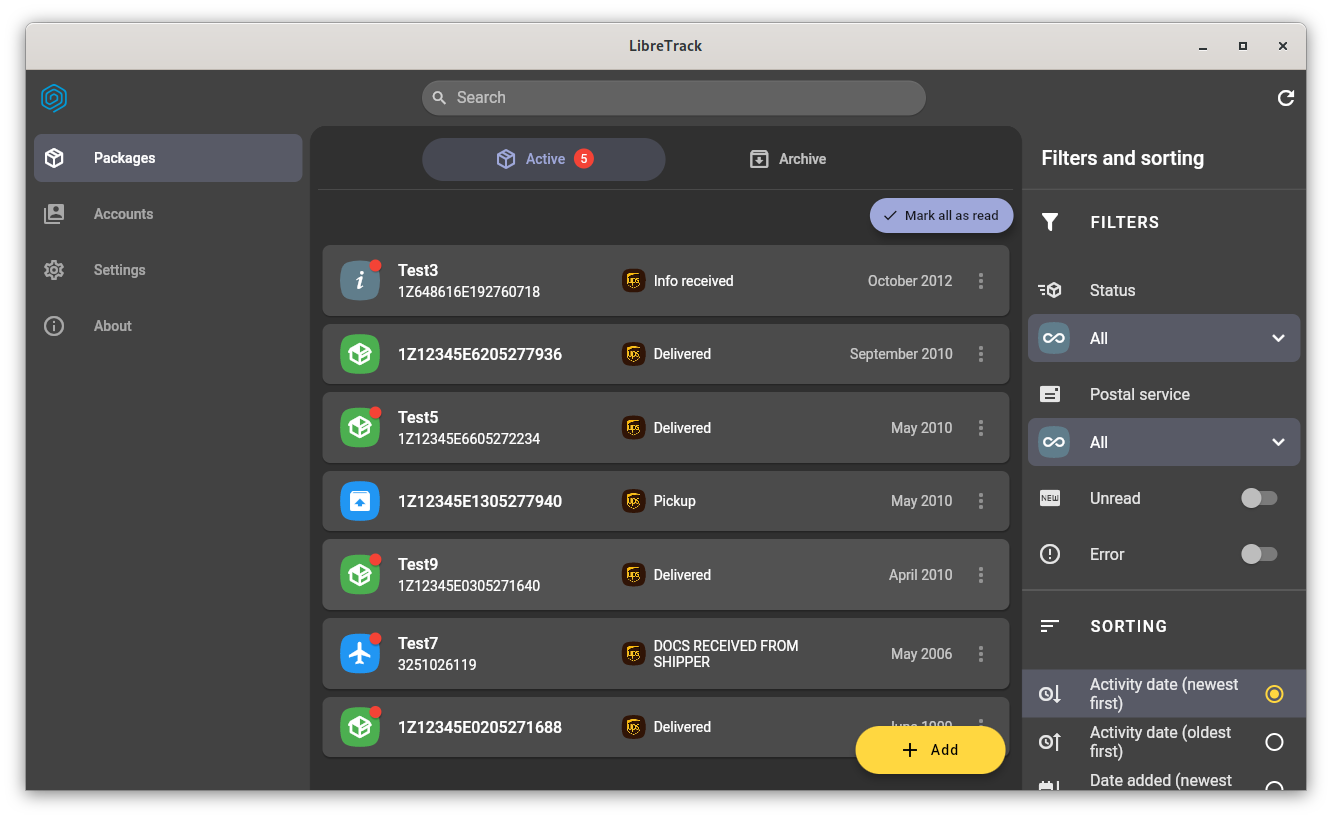Click the info status icon of Test3
This screenshot has height=819, width=1332.
coord(360,281)
